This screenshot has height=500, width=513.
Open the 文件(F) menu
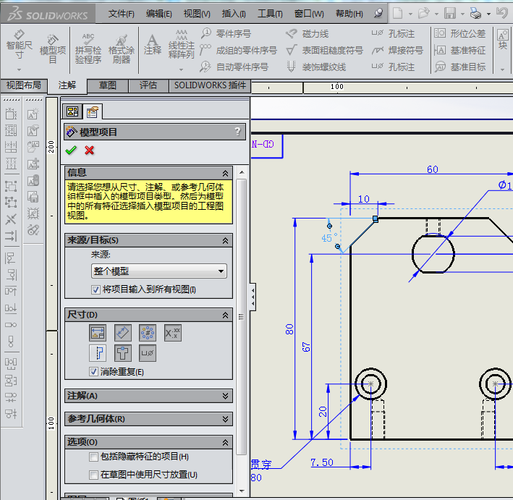(121, 14)
